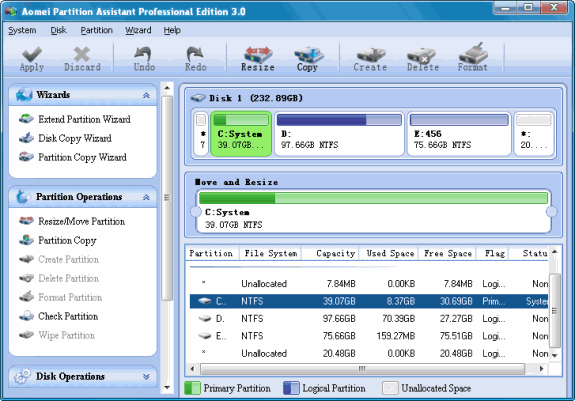
Task: Select the E: NTFS 75.66GB row
Action: (x=369, y=336)
